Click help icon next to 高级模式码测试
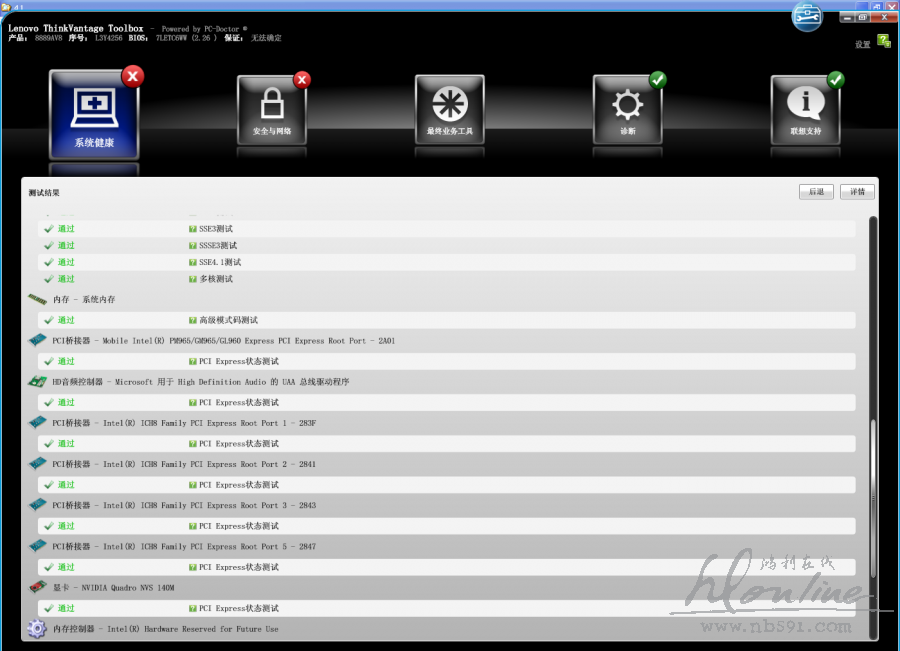Image resolution: width=900 pixels, height=651 pixels. click(x=193, y=320)
